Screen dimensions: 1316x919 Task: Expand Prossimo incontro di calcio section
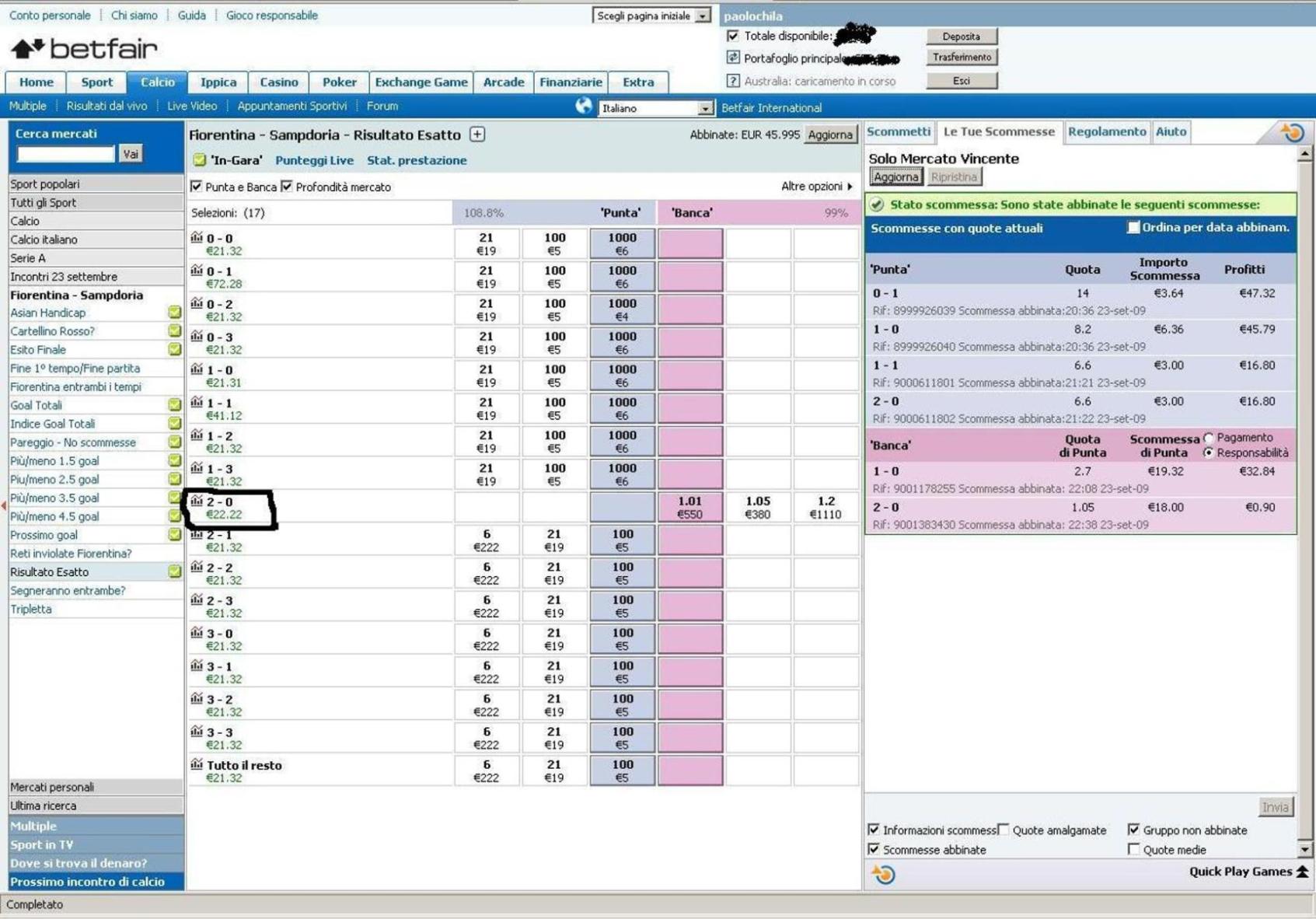tap(96, 882)
